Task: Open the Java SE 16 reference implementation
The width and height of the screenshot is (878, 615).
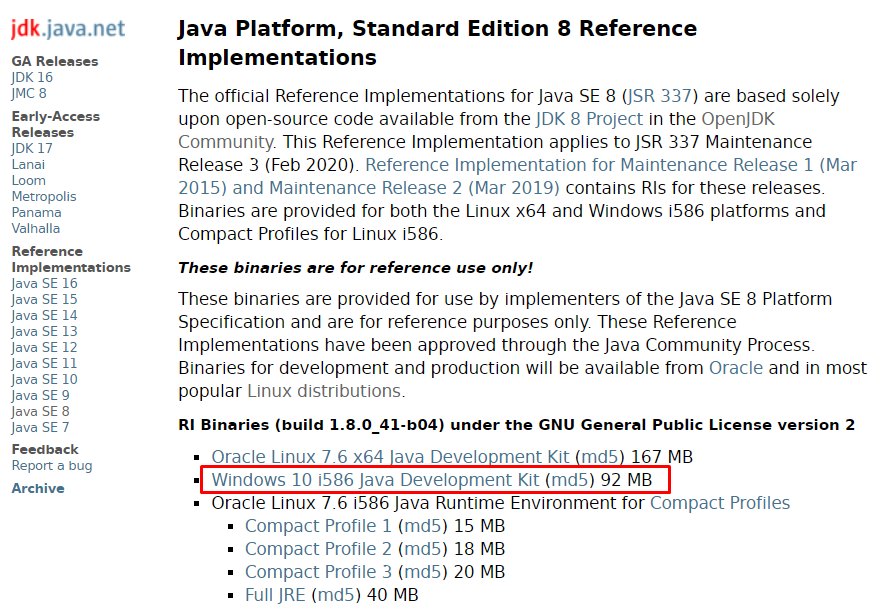Action: (44, 284)
